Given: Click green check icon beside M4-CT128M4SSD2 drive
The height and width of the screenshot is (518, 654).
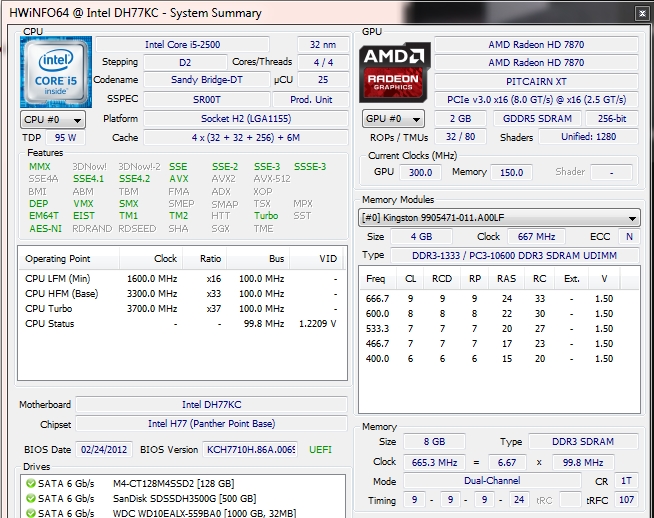Looking at the screenshot, I should 30,483.
